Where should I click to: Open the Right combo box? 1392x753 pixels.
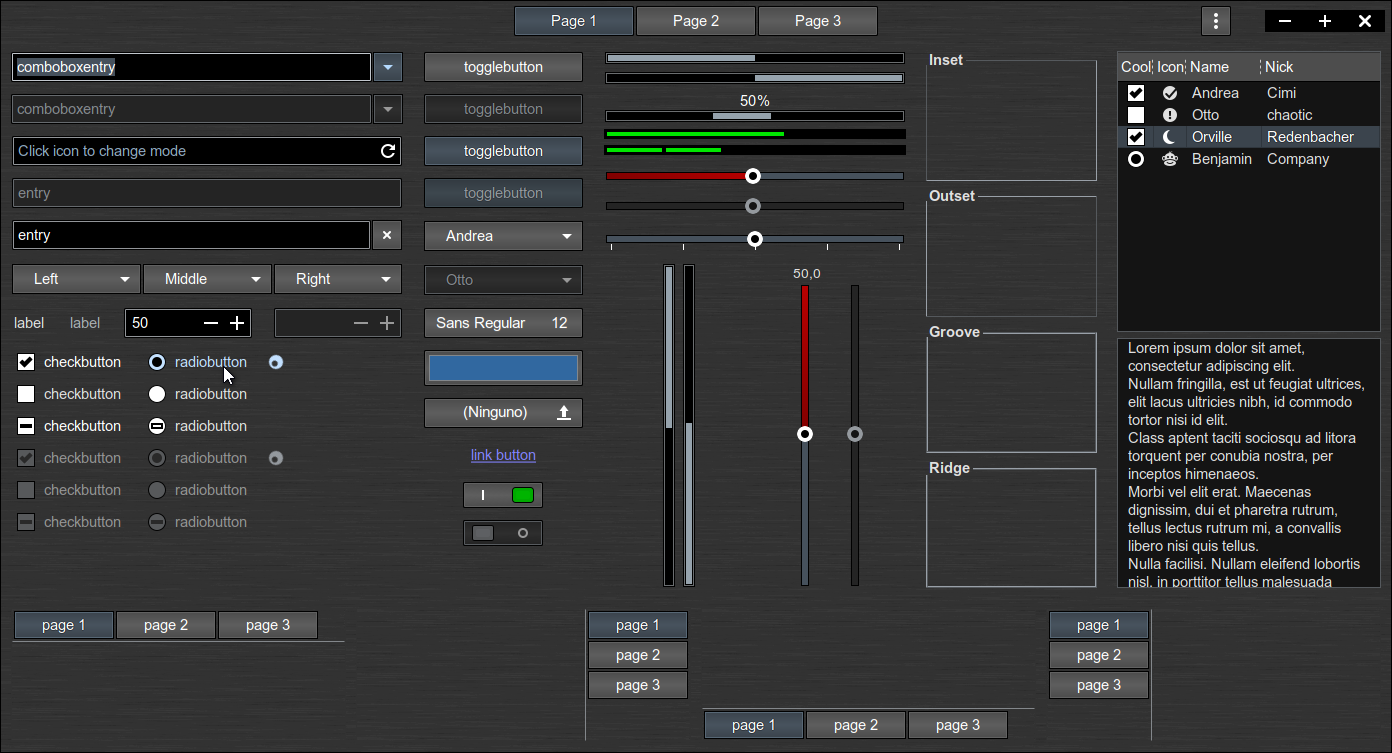(x=338, y=279)
